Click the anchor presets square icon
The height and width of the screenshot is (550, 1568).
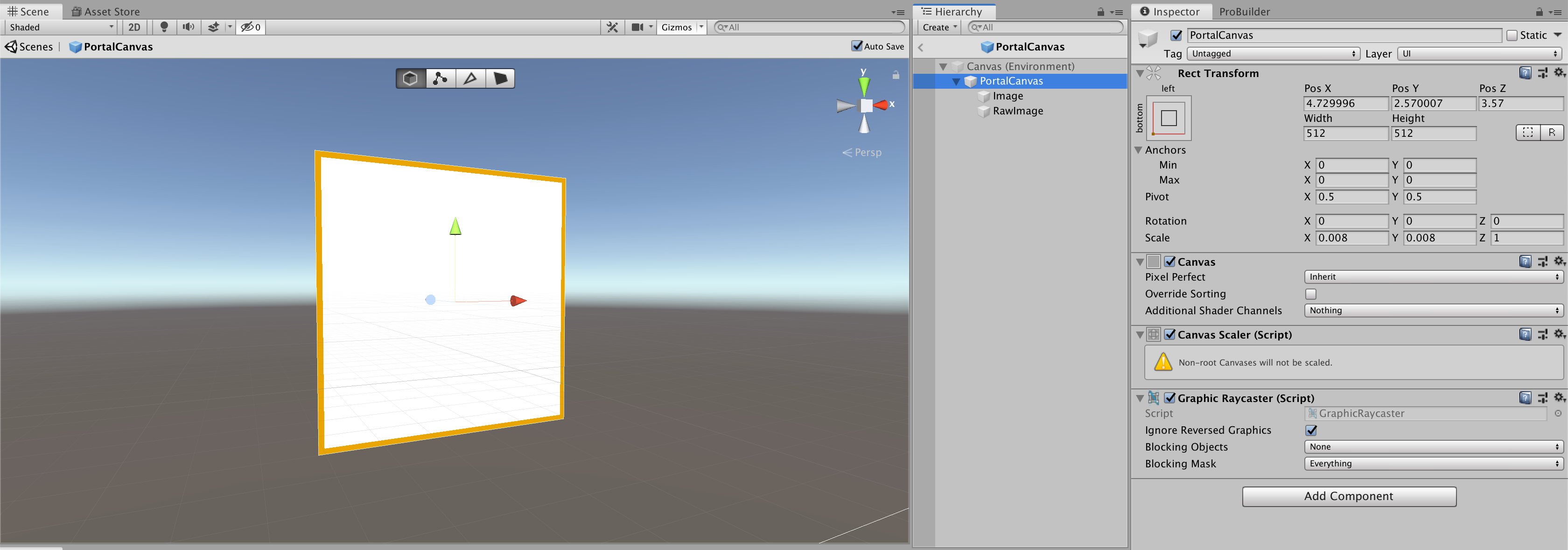pyautogui.click(x=1168, y=118)
